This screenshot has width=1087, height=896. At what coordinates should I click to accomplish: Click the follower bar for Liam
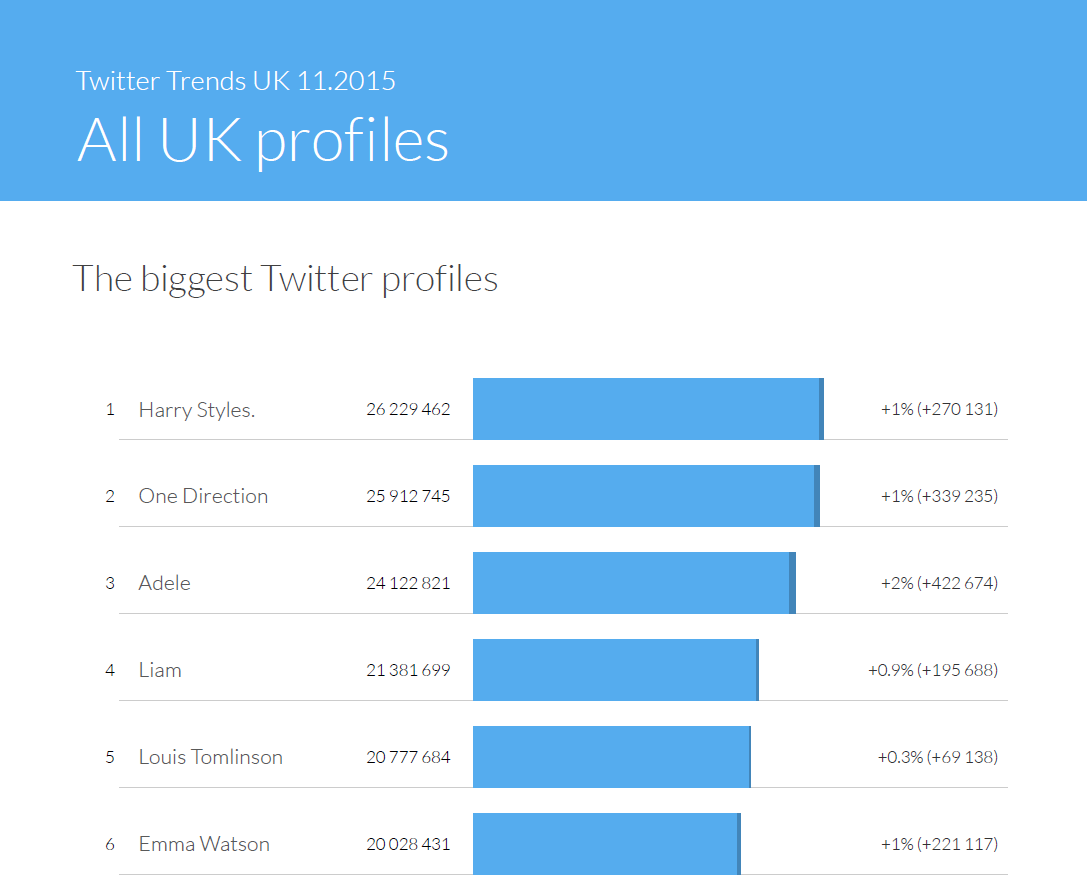615,670
